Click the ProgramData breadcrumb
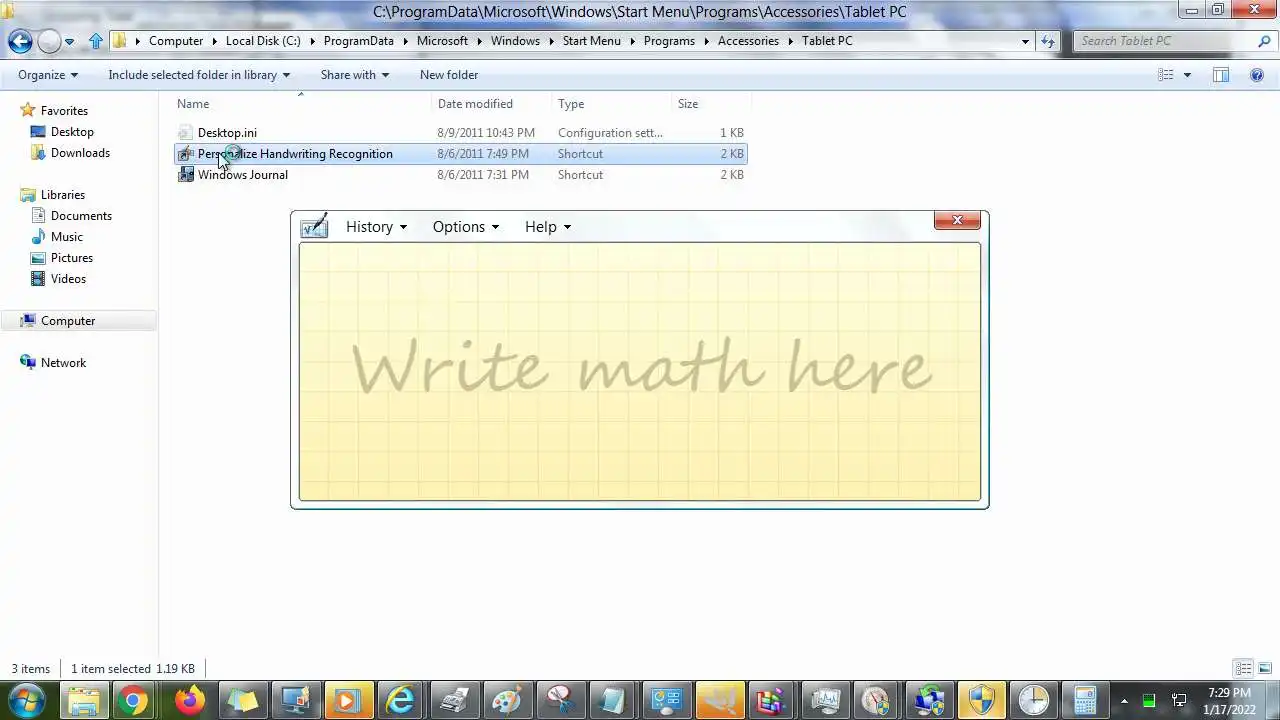 359,41
